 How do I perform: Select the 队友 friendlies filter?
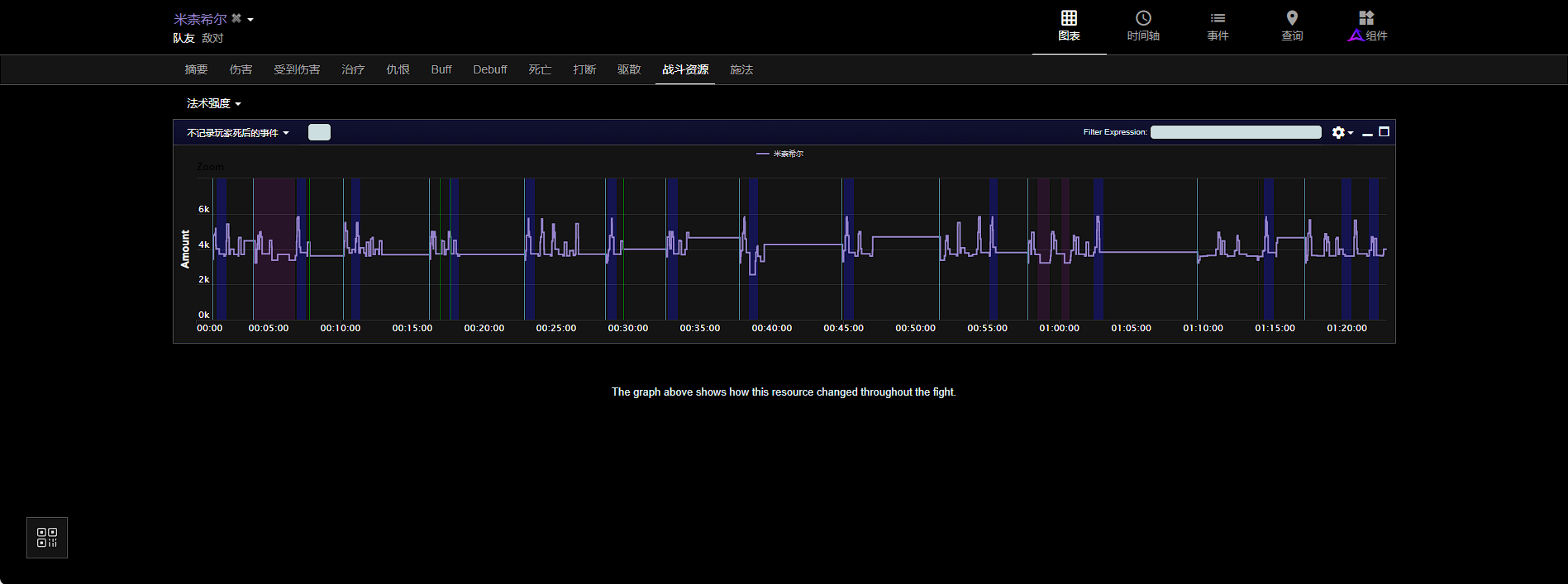183,38
